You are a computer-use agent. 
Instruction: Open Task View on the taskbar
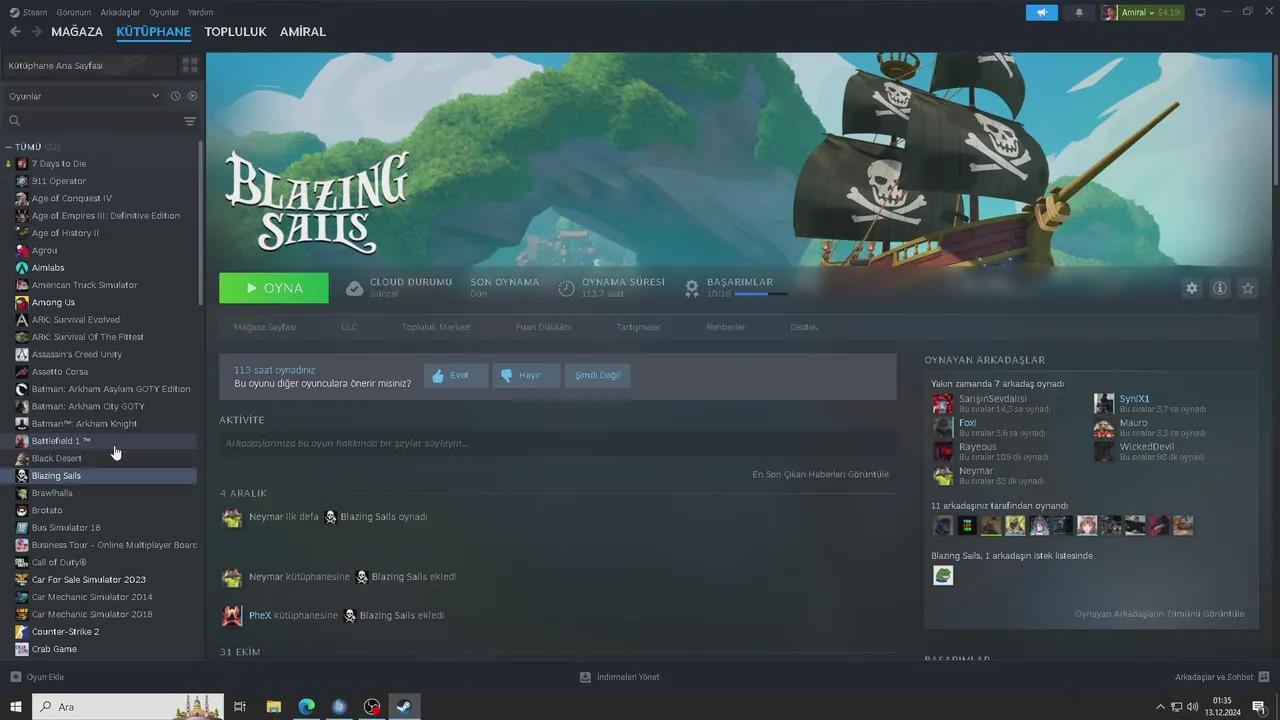240,707
